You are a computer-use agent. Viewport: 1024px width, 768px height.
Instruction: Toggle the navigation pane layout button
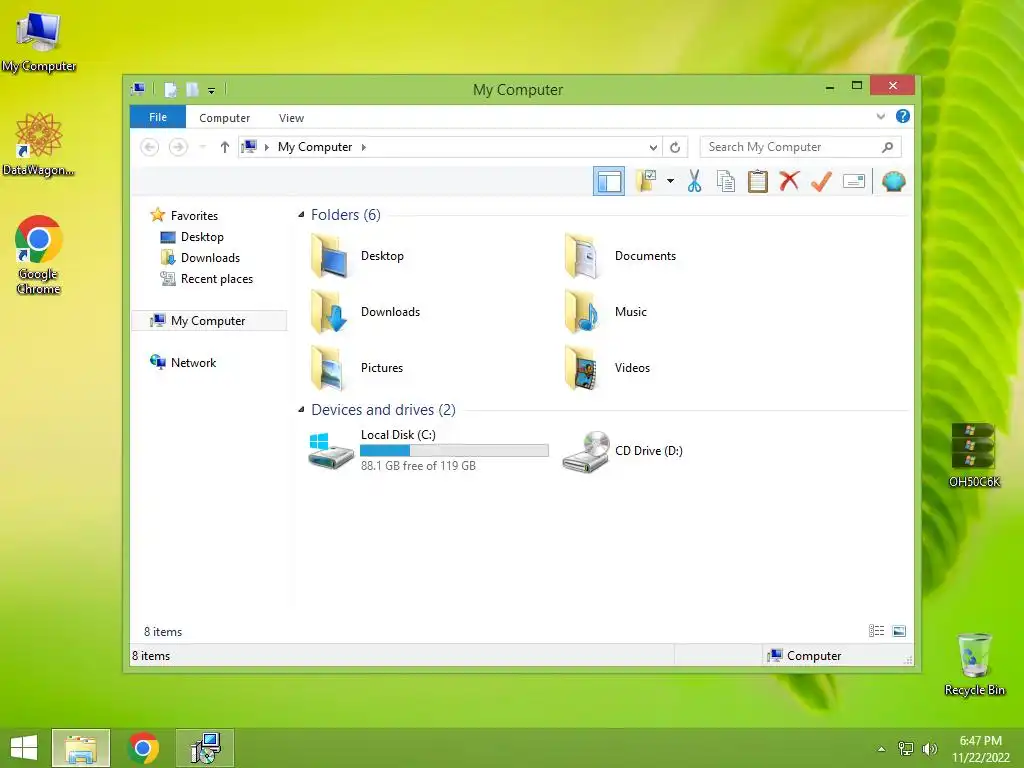pos(609,181)
